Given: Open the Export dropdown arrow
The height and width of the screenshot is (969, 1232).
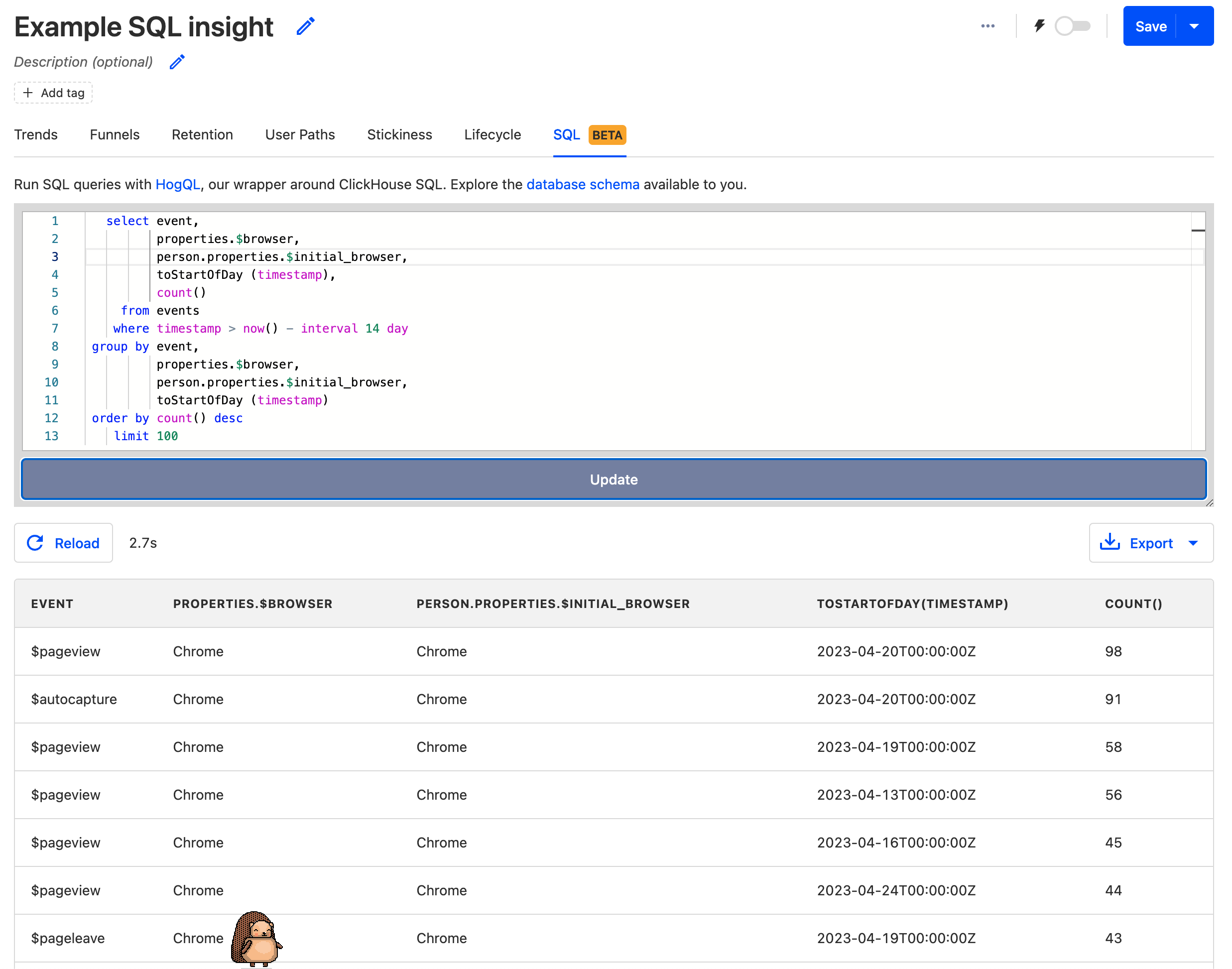Looking at the screenshot, I should point(1193,543).
